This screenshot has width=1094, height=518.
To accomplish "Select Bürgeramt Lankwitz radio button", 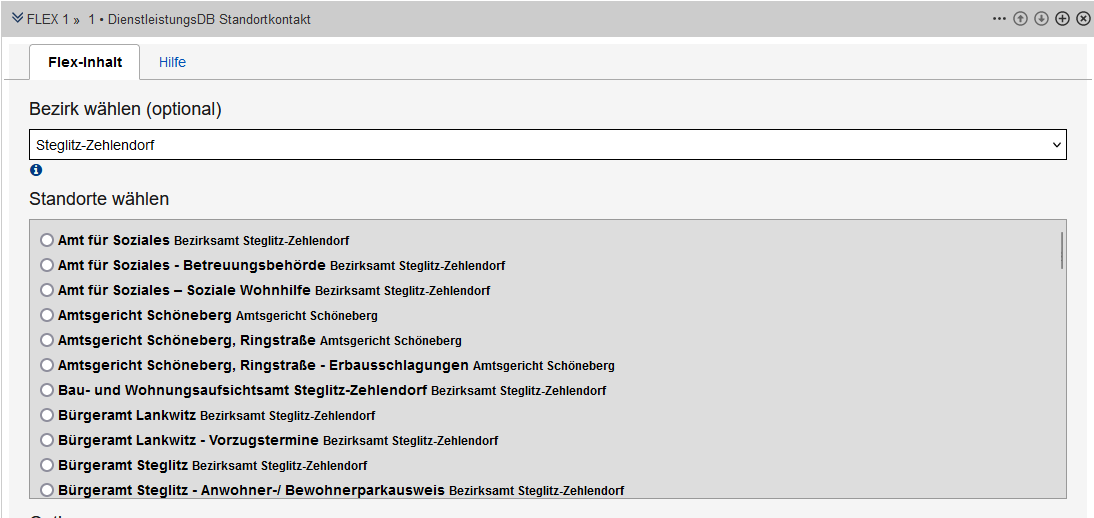I will tap(47, 415).
